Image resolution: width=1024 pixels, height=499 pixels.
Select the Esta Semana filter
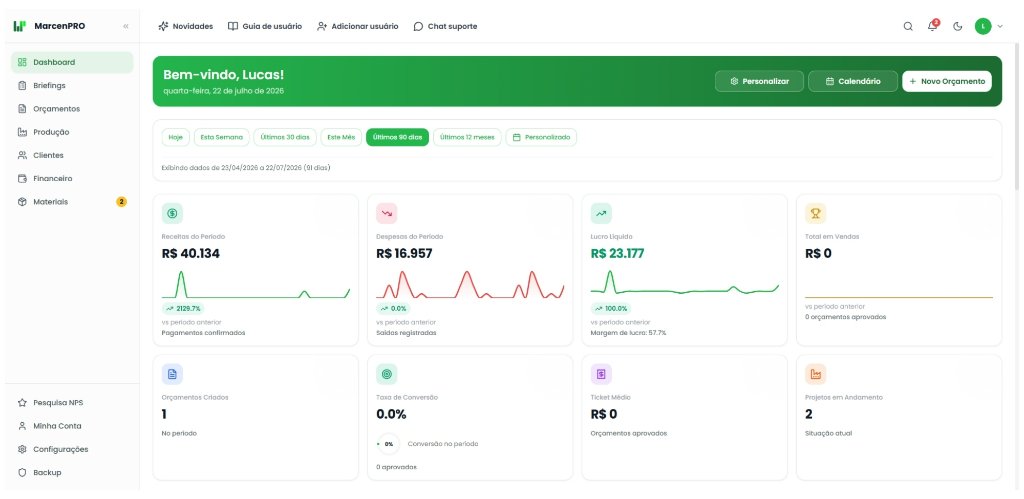pos(221,137)
